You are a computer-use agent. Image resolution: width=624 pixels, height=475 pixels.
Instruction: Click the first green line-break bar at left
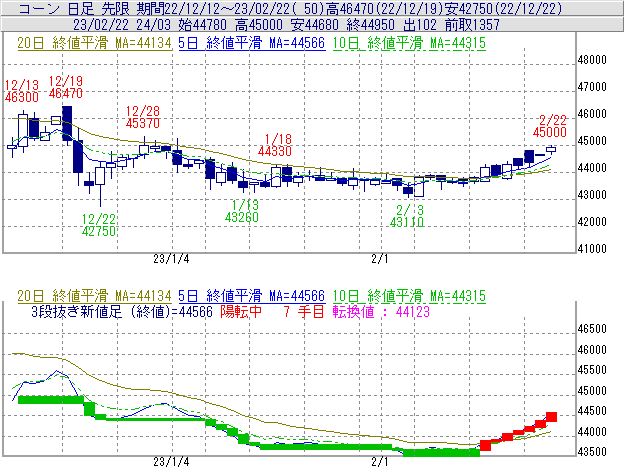click(x=51, y=399)
